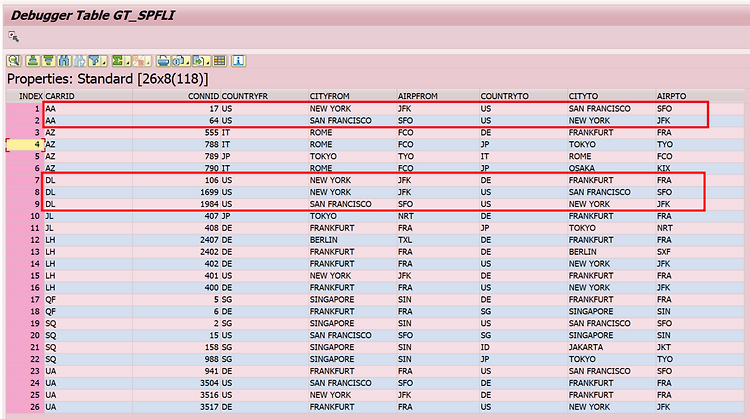Screen dimensions: 750x419
Task: Print the table via the printer icon
Action: 163,61
